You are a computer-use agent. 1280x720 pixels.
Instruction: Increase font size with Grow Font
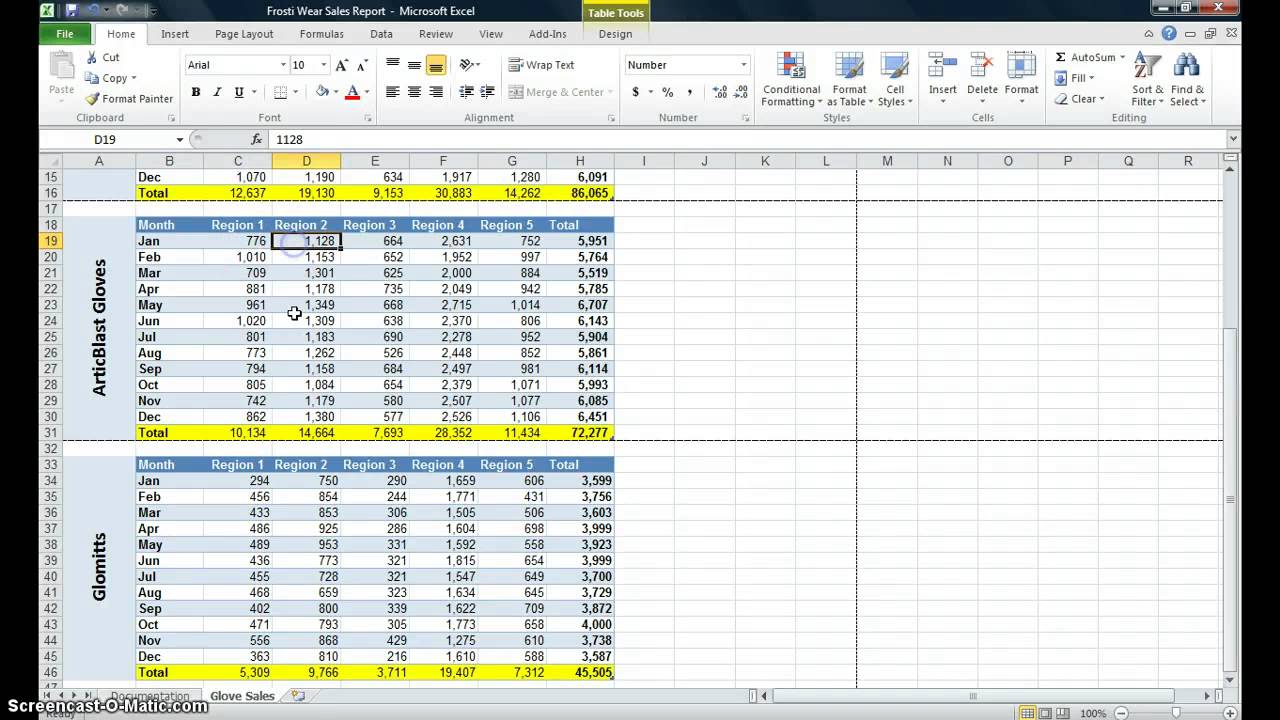pyautogui.click(x=342, y=65)
